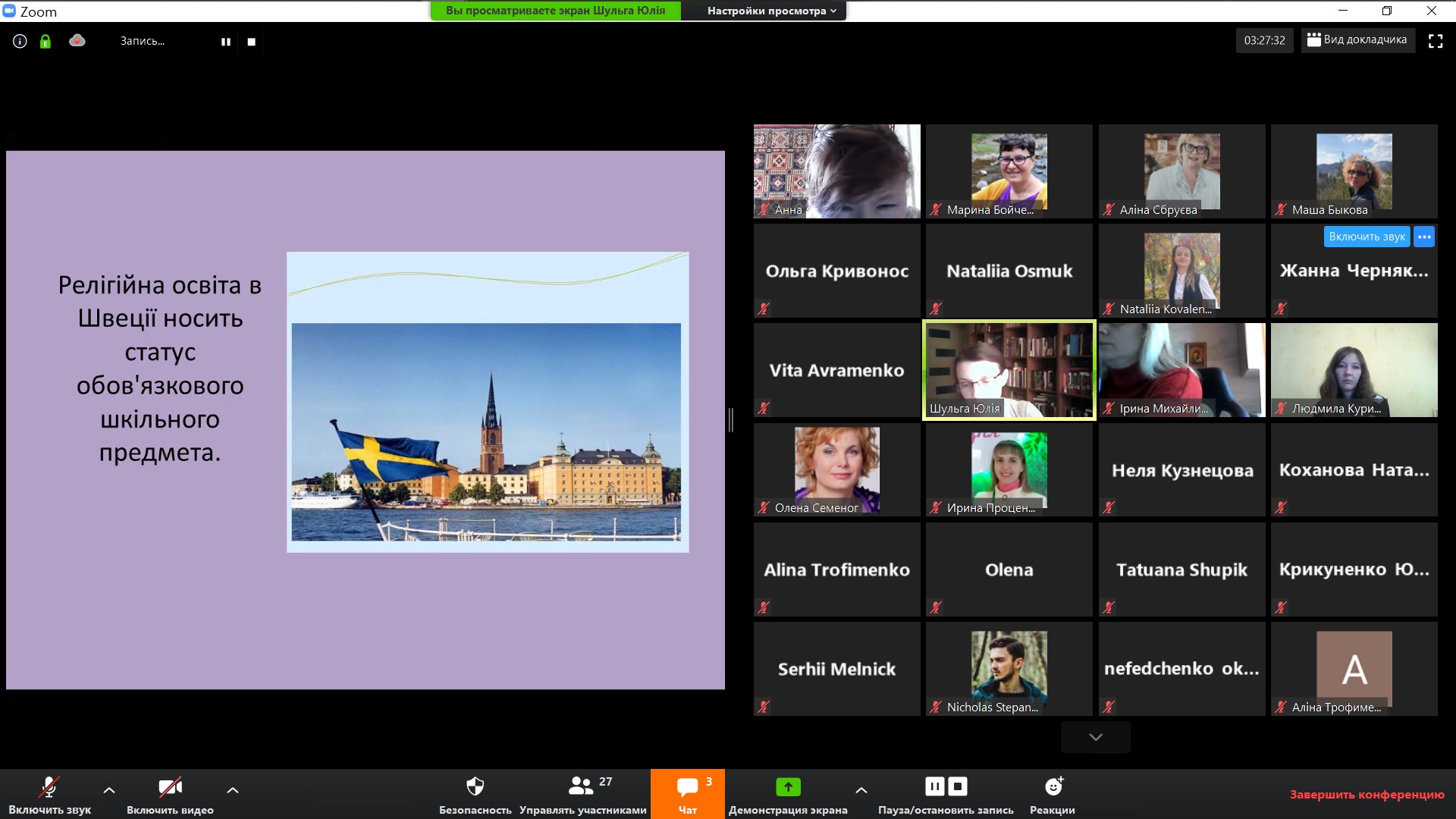
Task: Click the Sweden flag photo on shared slide
Action: click(x=486, y=431)
